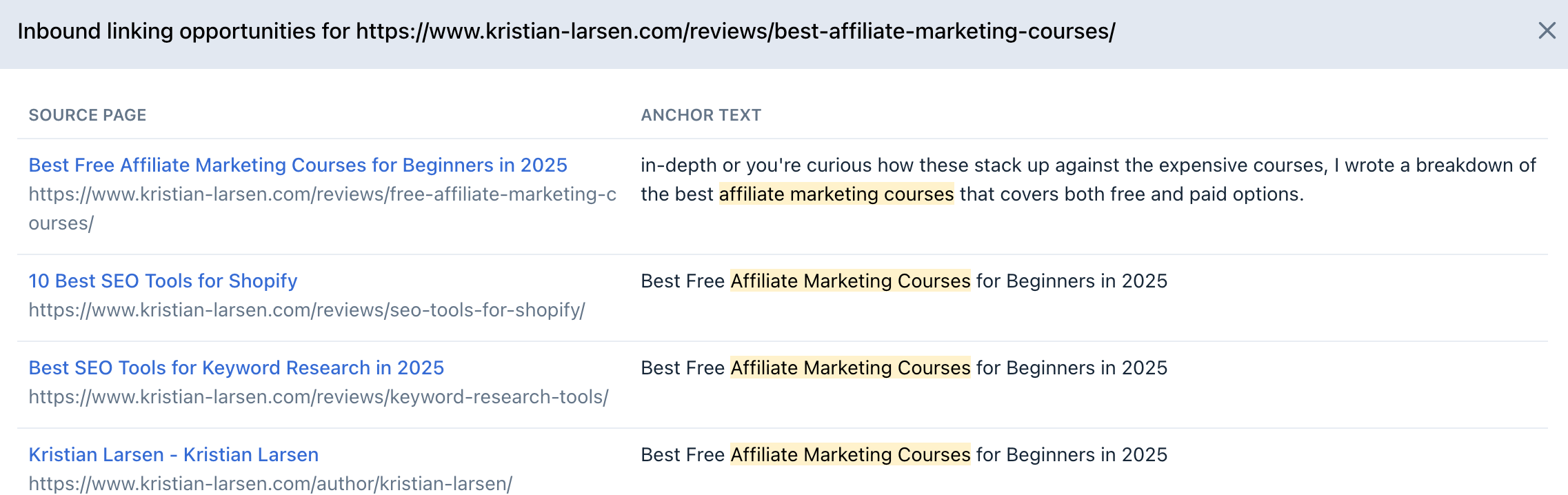Click 'for Beginners in 2025' in the Shopify row
The image size is (1568, 495).
[1072, 281]
